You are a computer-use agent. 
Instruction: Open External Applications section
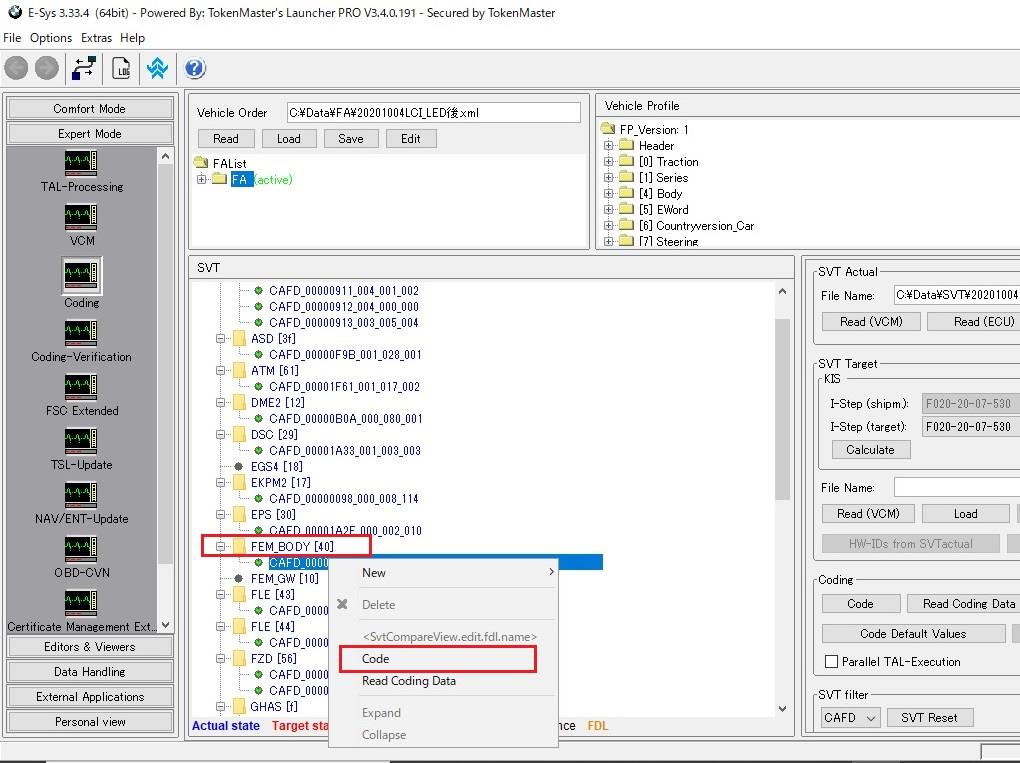[x=90, y=697]
